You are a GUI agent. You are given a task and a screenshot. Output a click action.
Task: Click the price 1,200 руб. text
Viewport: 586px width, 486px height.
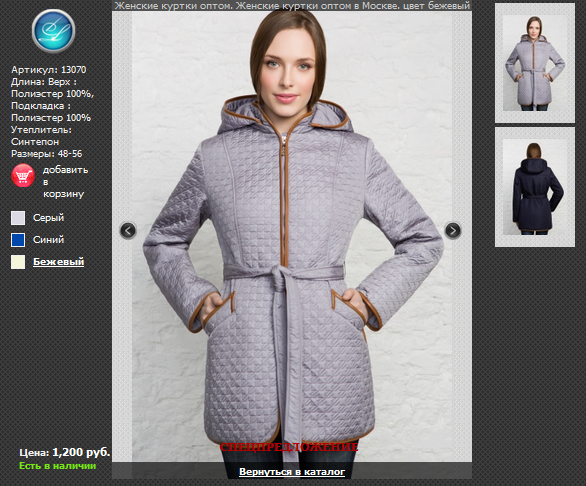81,452
